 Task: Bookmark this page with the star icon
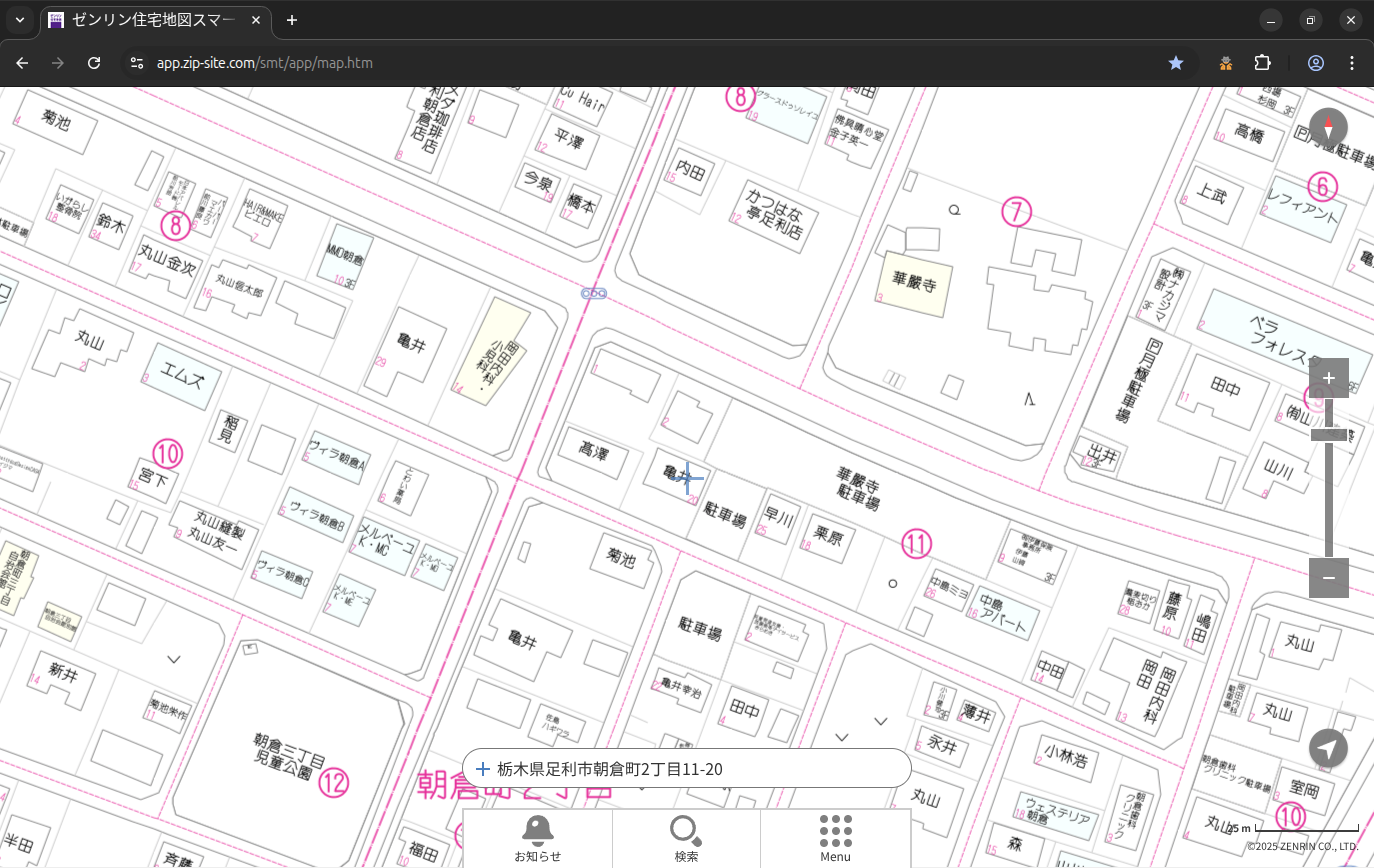click(1176, 63)
